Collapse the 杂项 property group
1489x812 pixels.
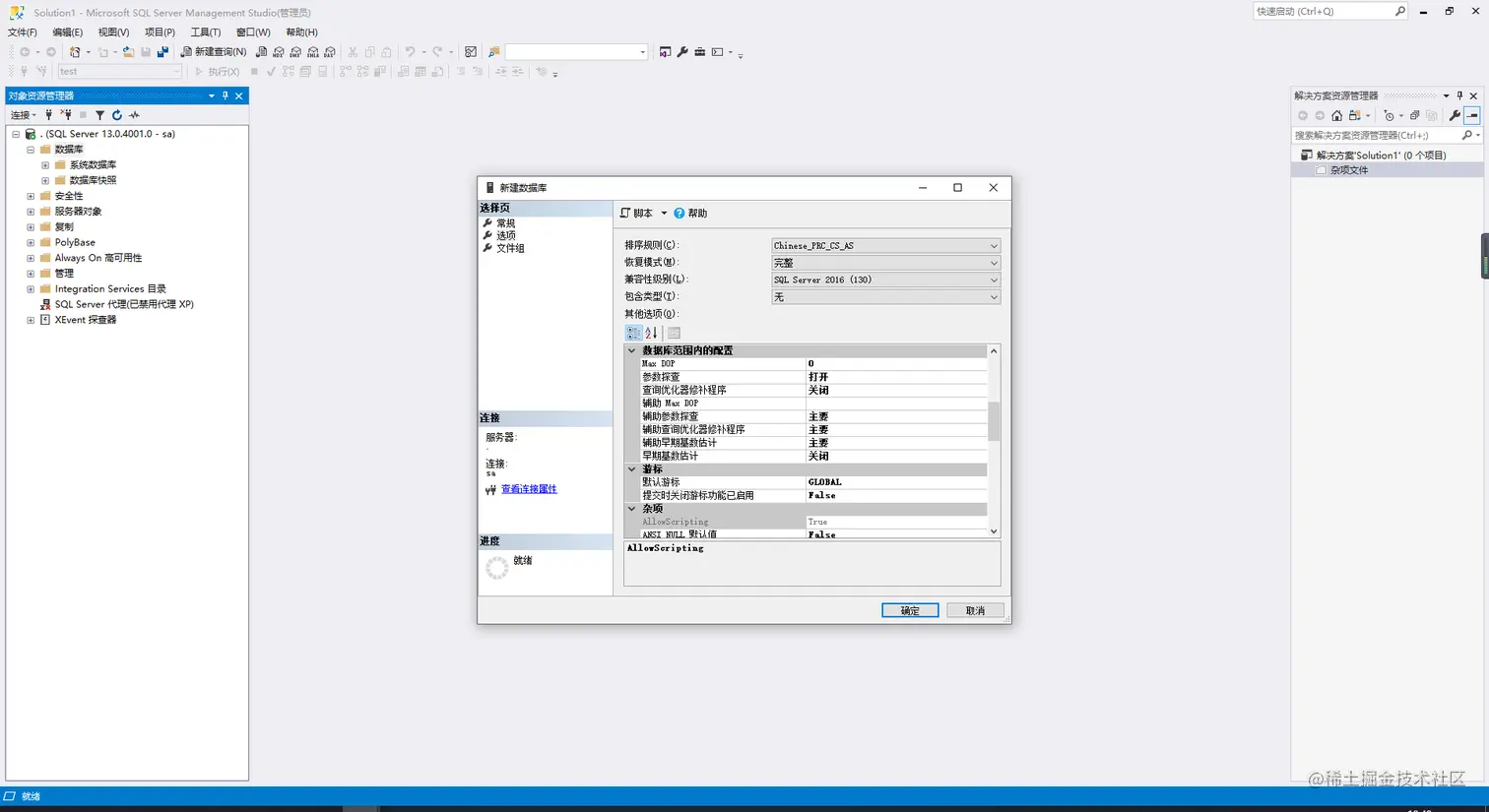[631, 509]
